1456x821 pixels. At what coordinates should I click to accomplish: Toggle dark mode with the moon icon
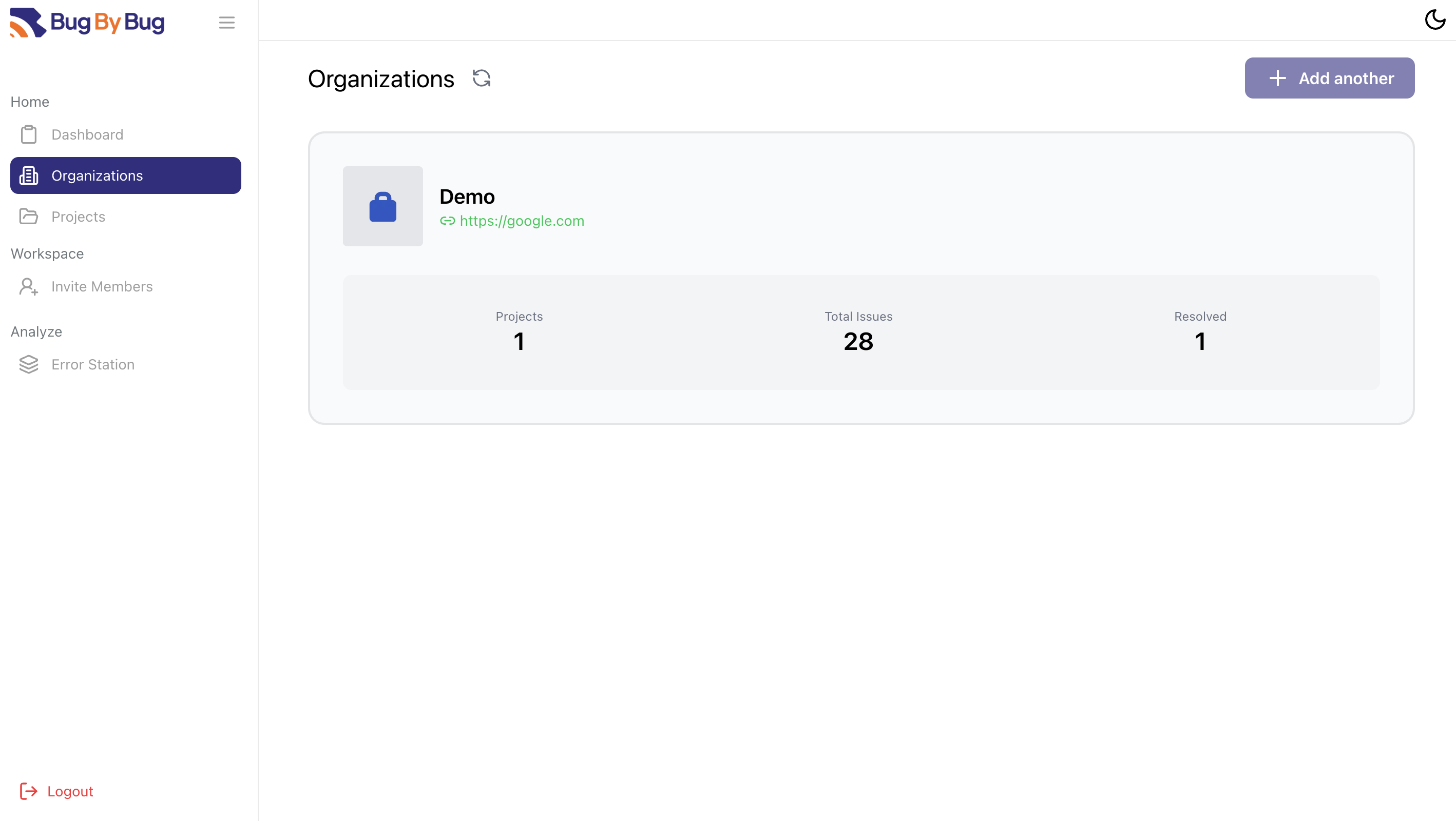coord(1435,20)
